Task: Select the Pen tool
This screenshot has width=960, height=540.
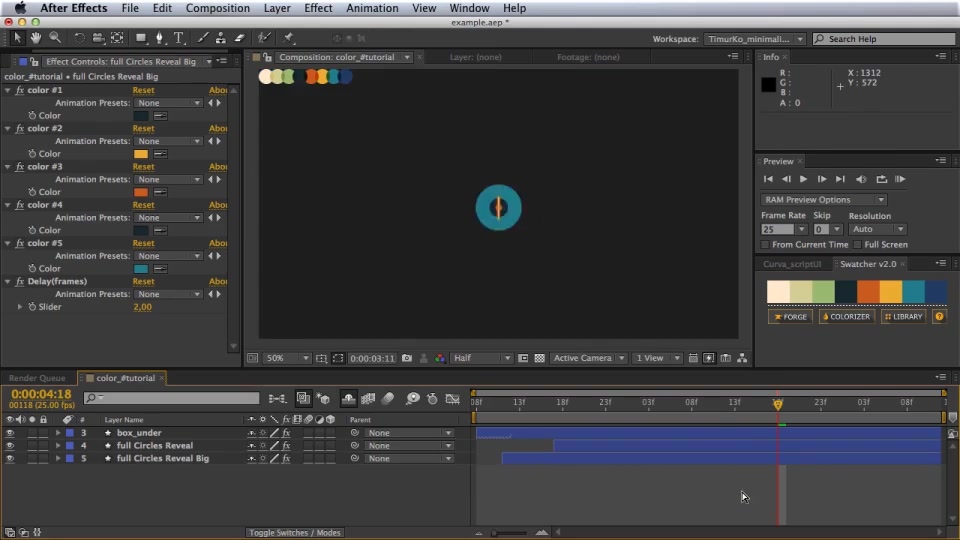Action: coord(160,38)
